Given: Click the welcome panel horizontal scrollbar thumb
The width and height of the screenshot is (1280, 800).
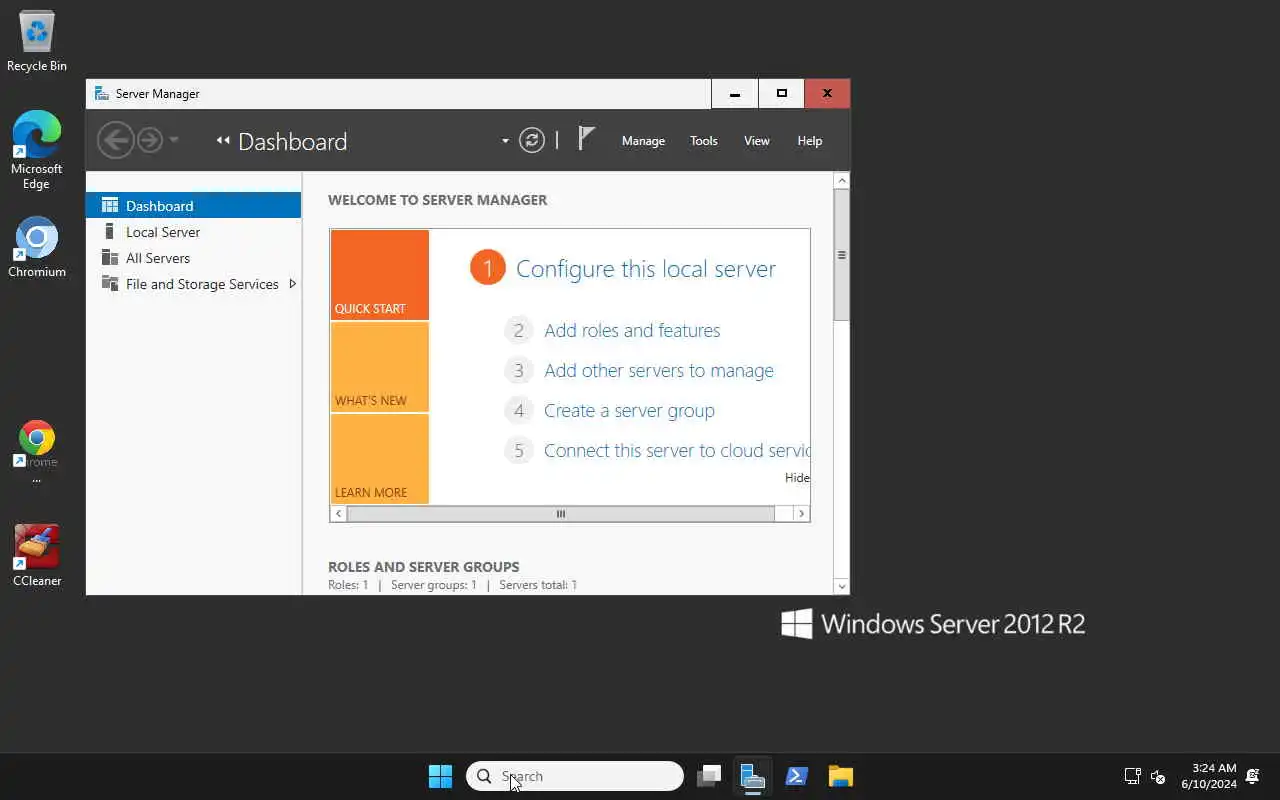Looking at the screenshot, I should pos(561,513).
